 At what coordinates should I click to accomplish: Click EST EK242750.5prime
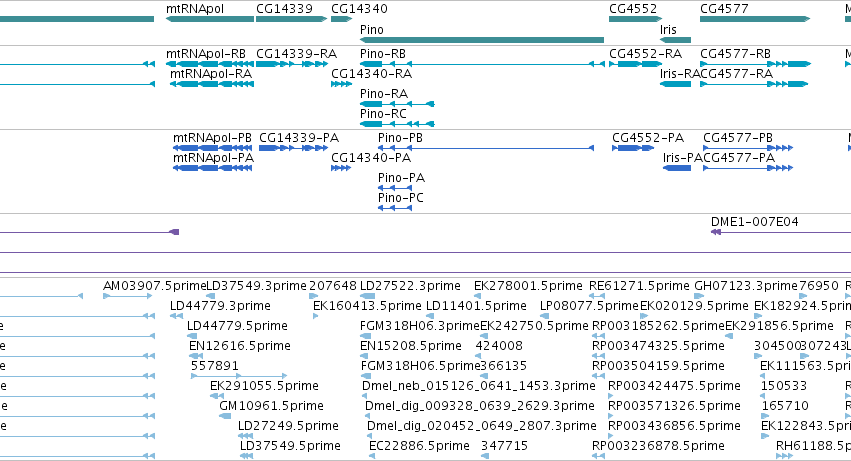[535, 326]
